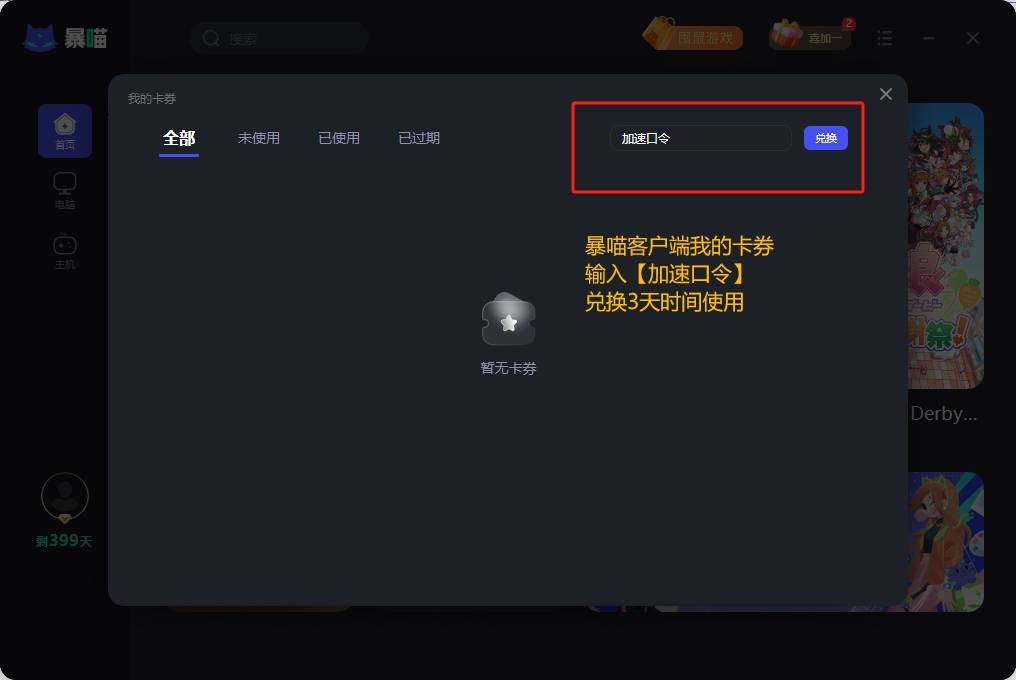Open the 囤提游戏 promotion banner icon
This screenshot has width=1016, height=680.
692,36
